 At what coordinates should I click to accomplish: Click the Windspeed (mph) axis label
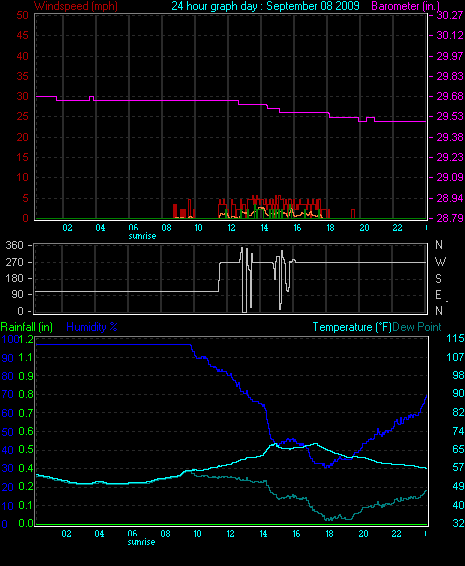pos(75,6)
